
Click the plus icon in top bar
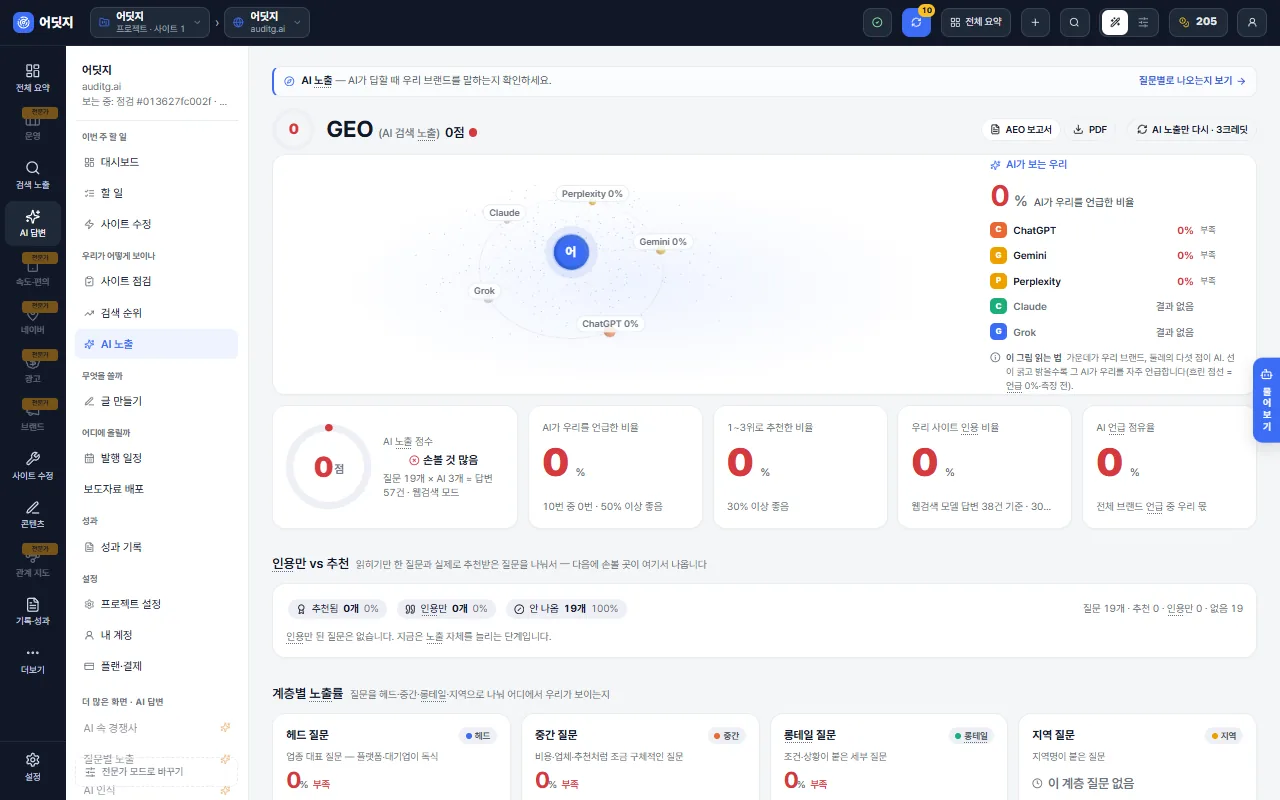tap(1035, 22)
